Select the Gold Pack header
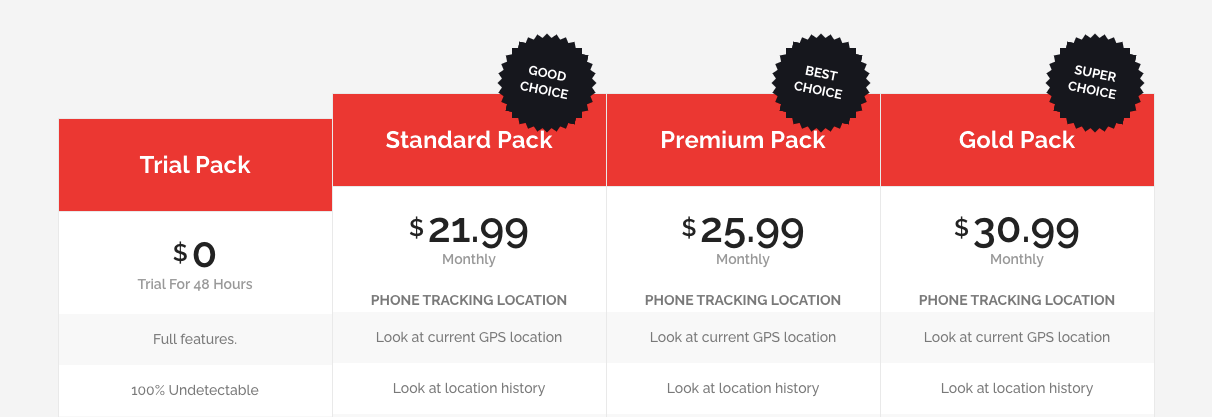Image resolution: width=1212 pixels, height=417 pixels. 1017,140
